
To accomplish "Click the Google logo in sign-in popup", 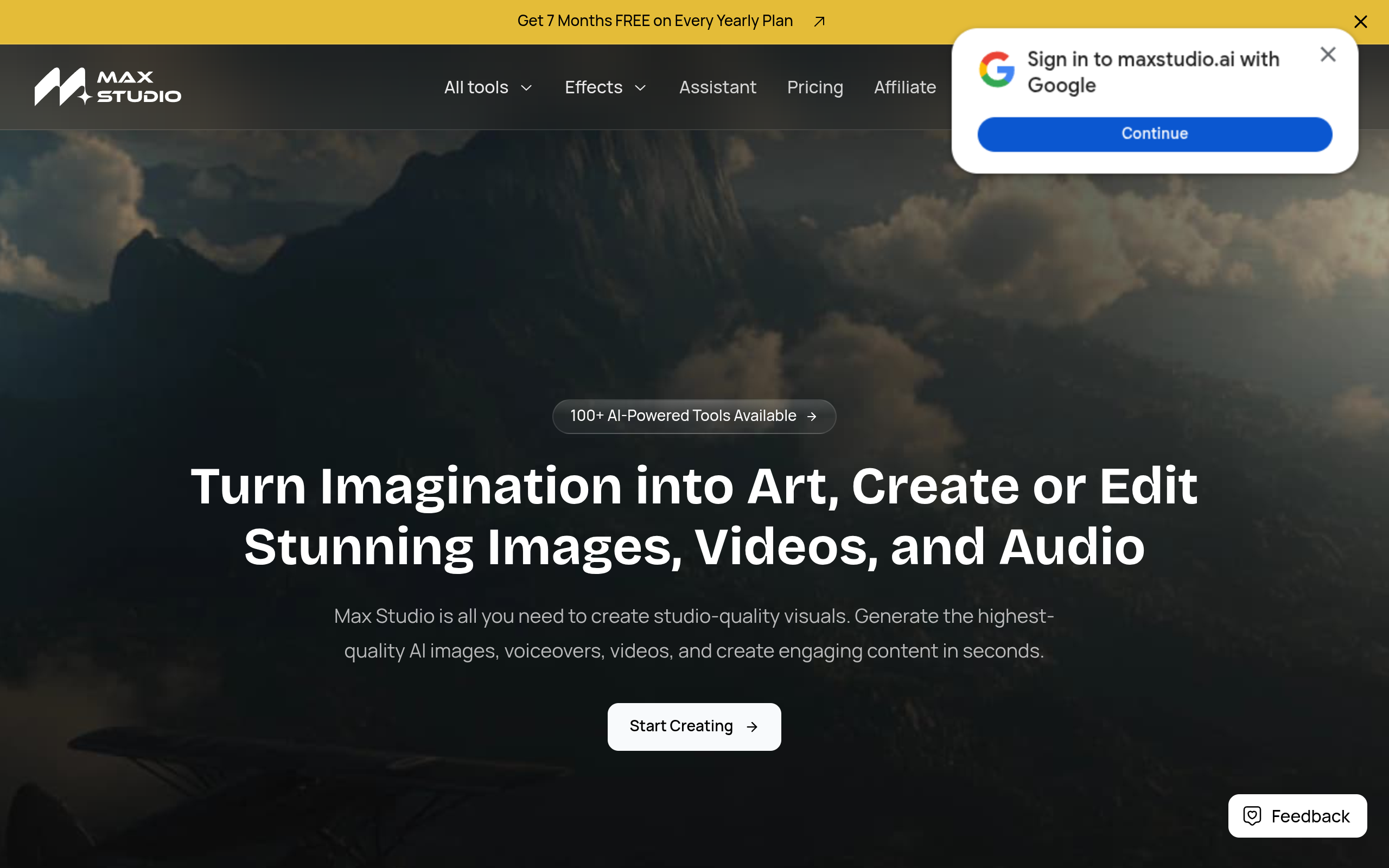I will (997, 69).
